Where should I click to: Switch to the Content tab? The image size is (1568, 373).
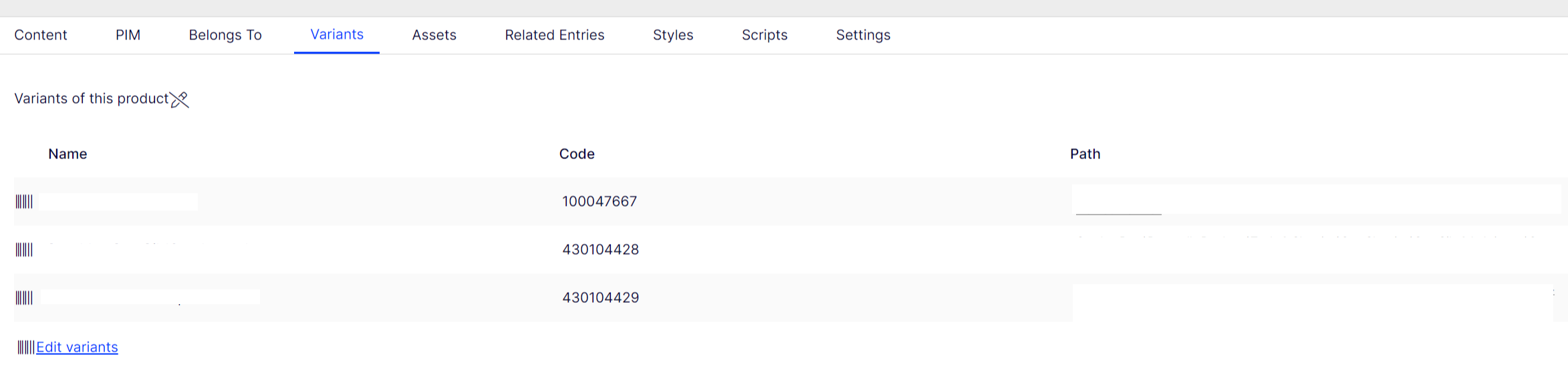click(x=41, y=35)
